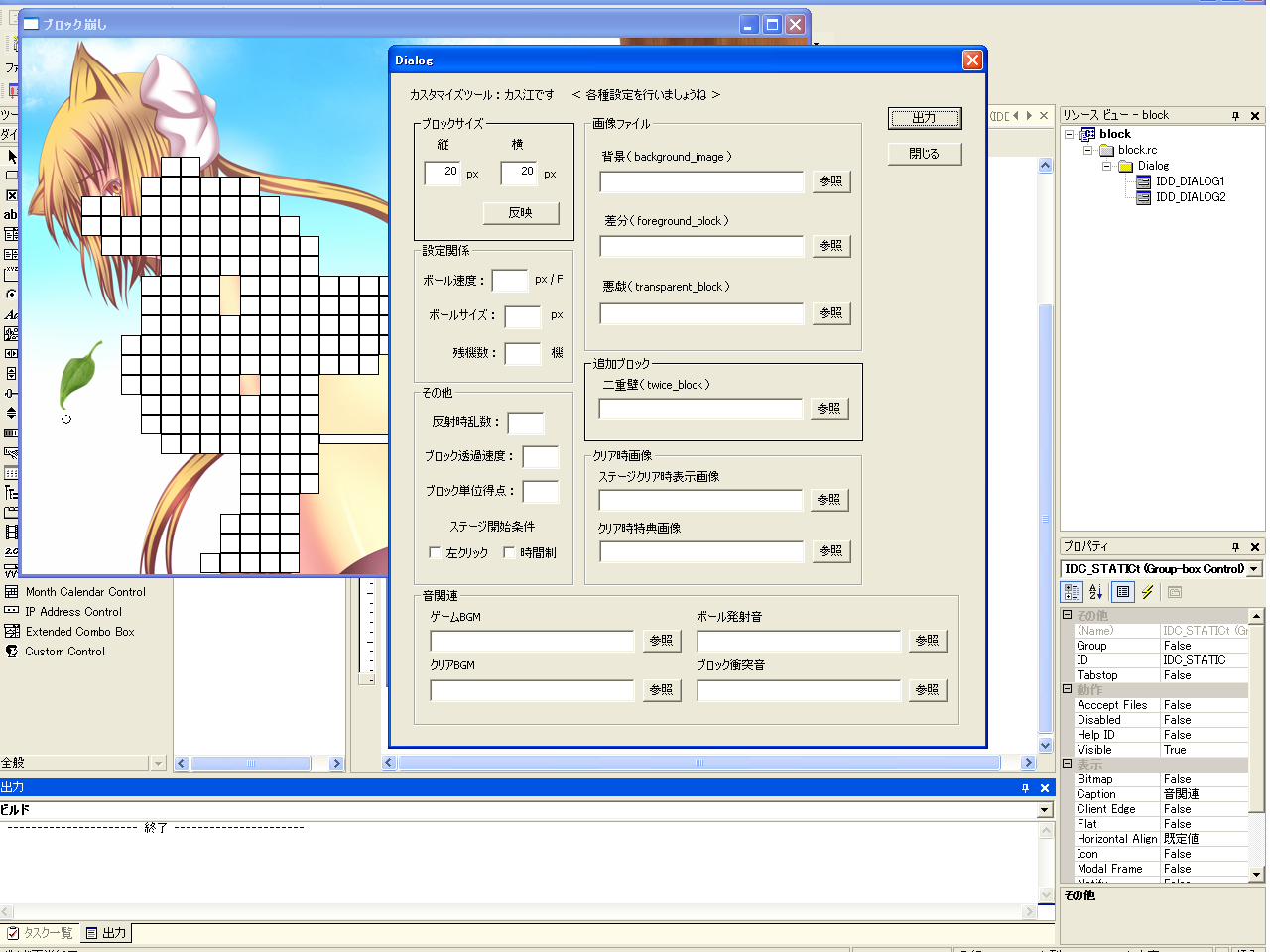The height and width of the screenshot is (952, 1270).
Task: Click the 出力 button in Dialog
Action: [925, 118]
